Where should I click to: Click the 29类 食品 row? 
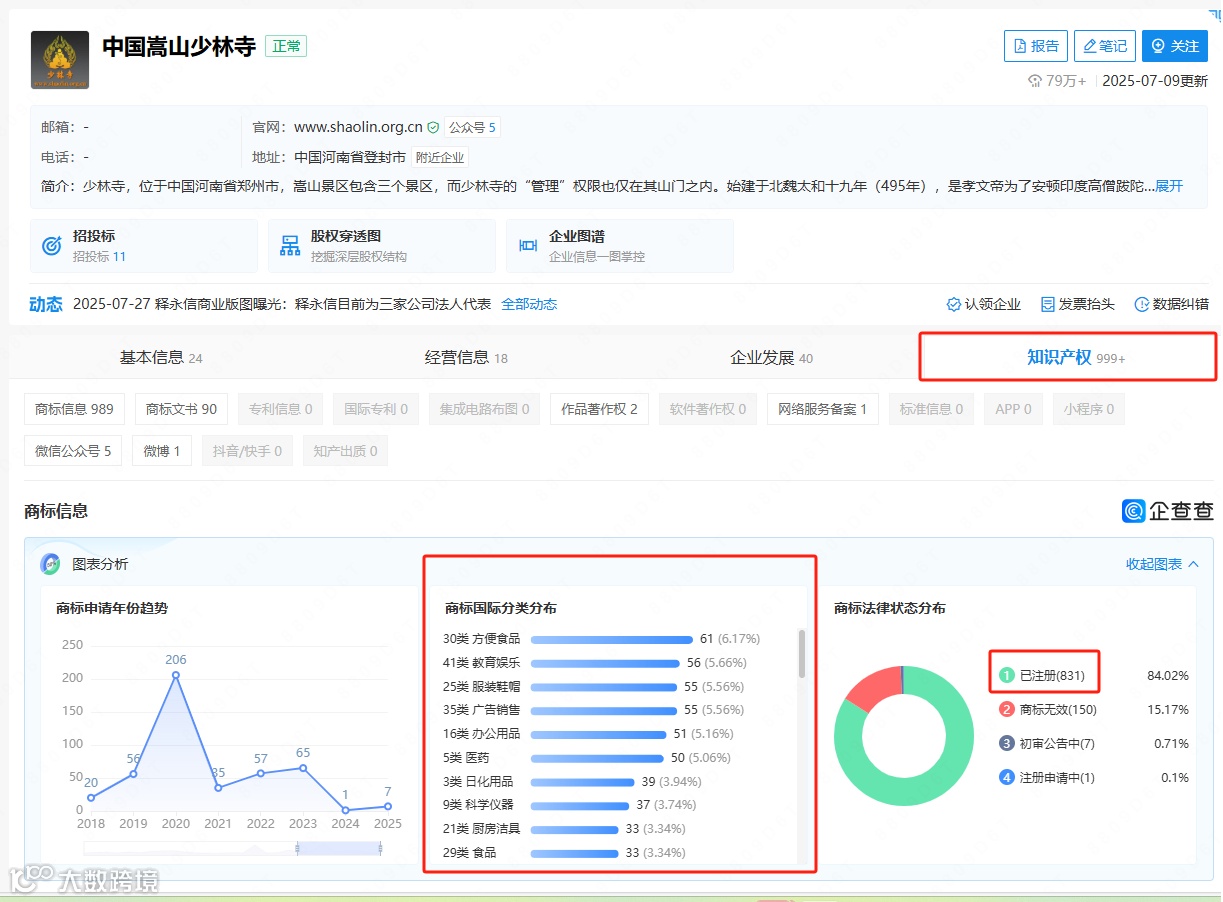(564, 853)
